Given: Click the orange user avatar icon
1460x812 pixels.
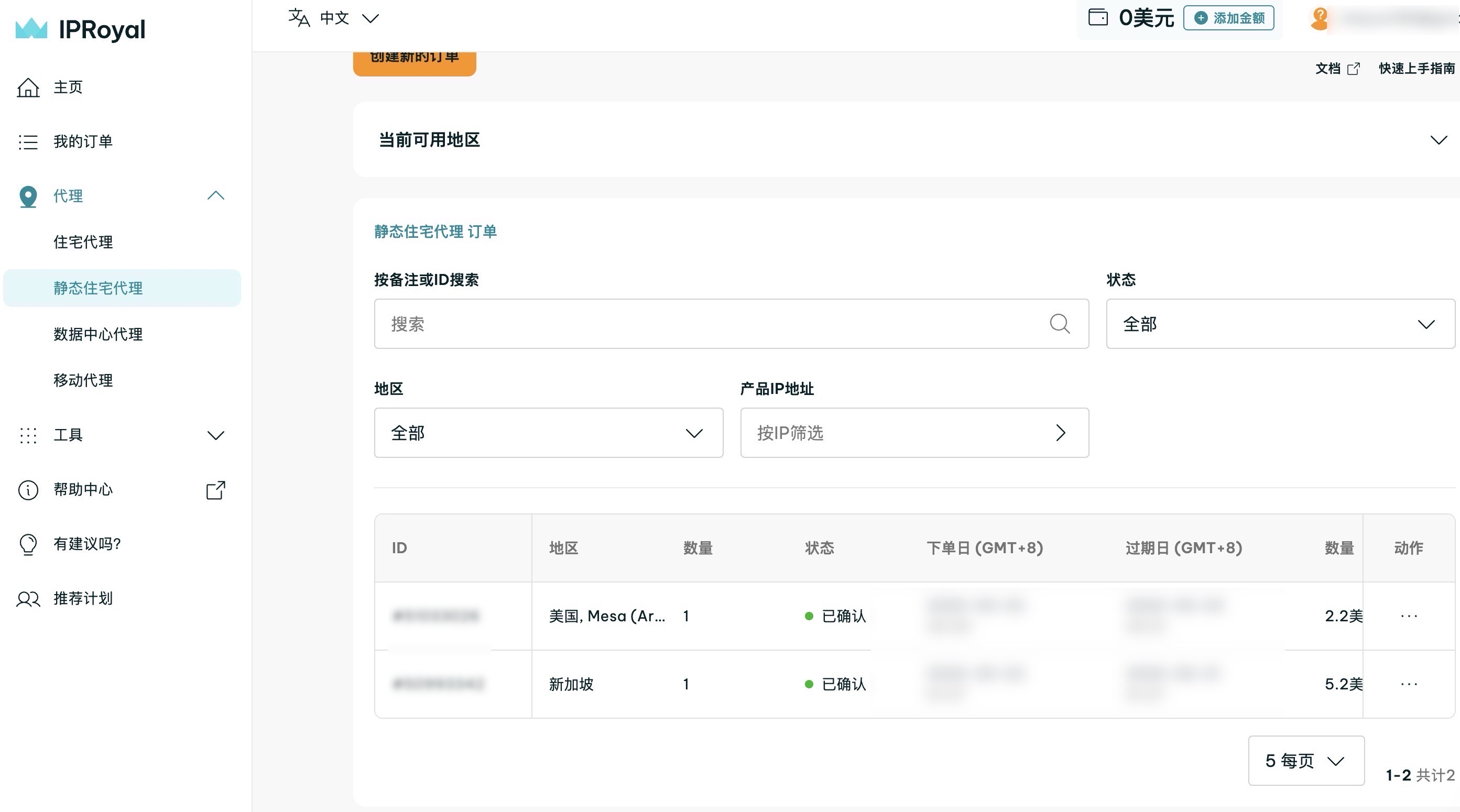Looking at the screenshot, I should tap(1320, 19).
